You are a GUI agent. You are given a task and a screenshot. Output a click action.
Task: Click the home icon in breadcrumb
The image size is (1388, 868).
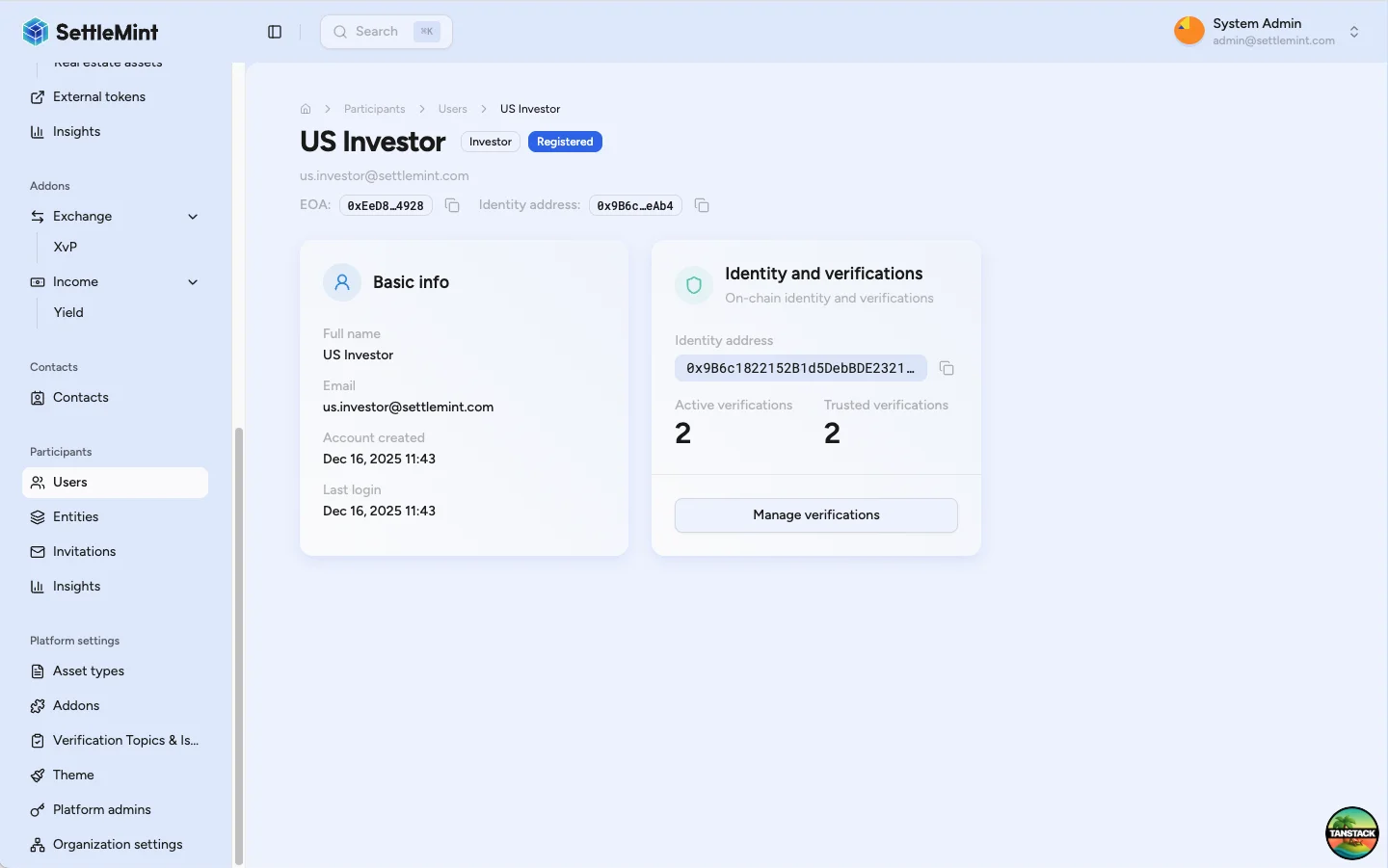pyautogui.click(x=306, y=109)
